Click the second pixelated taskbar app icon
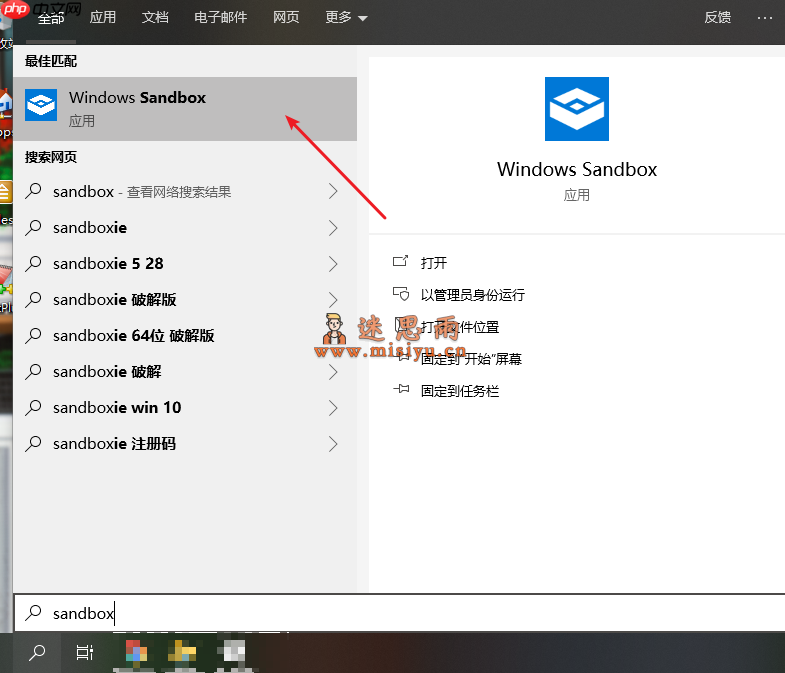 coord(182,652)
